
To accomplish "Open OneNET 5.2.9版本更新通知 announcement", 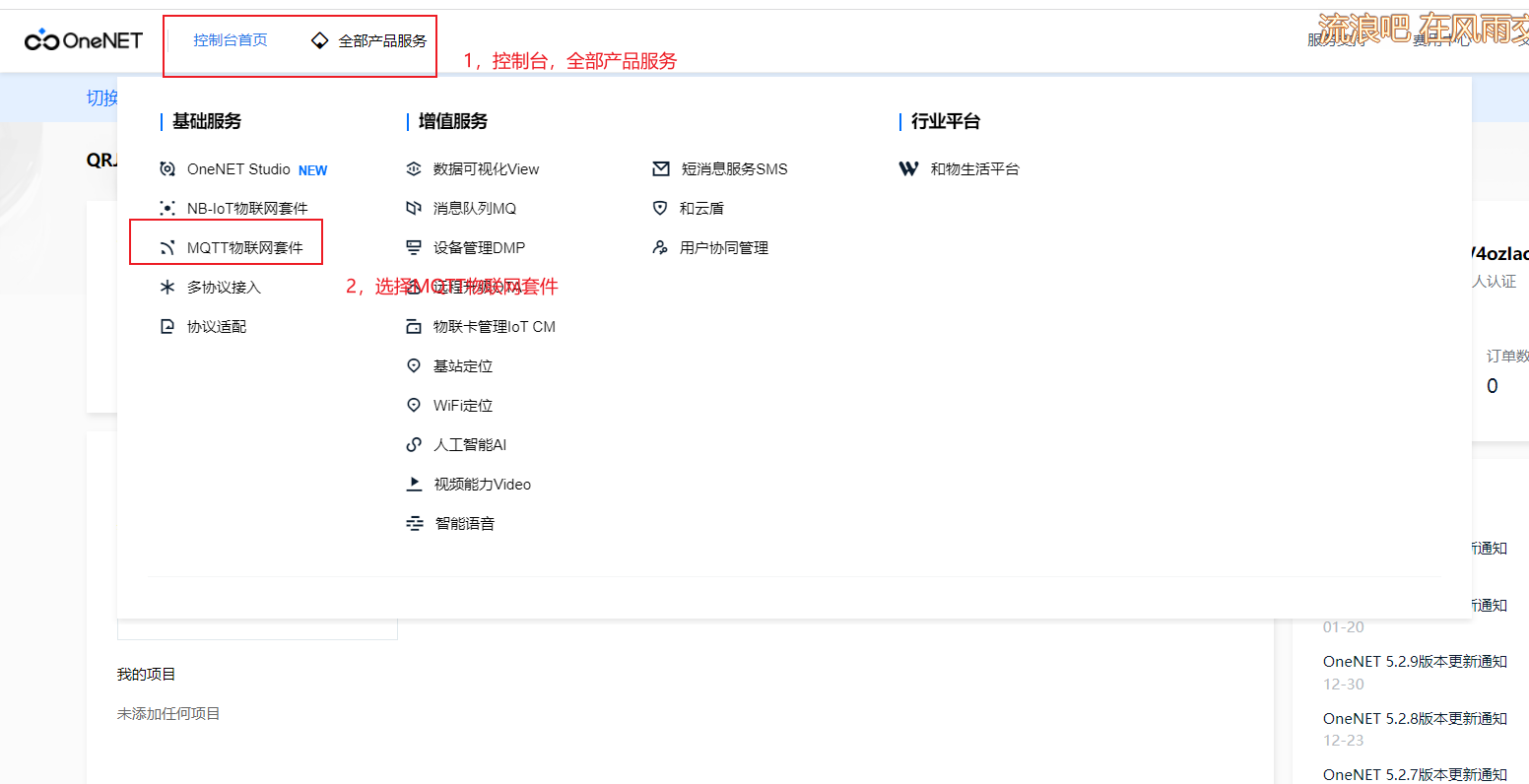I will click(x=1416, y=661).
